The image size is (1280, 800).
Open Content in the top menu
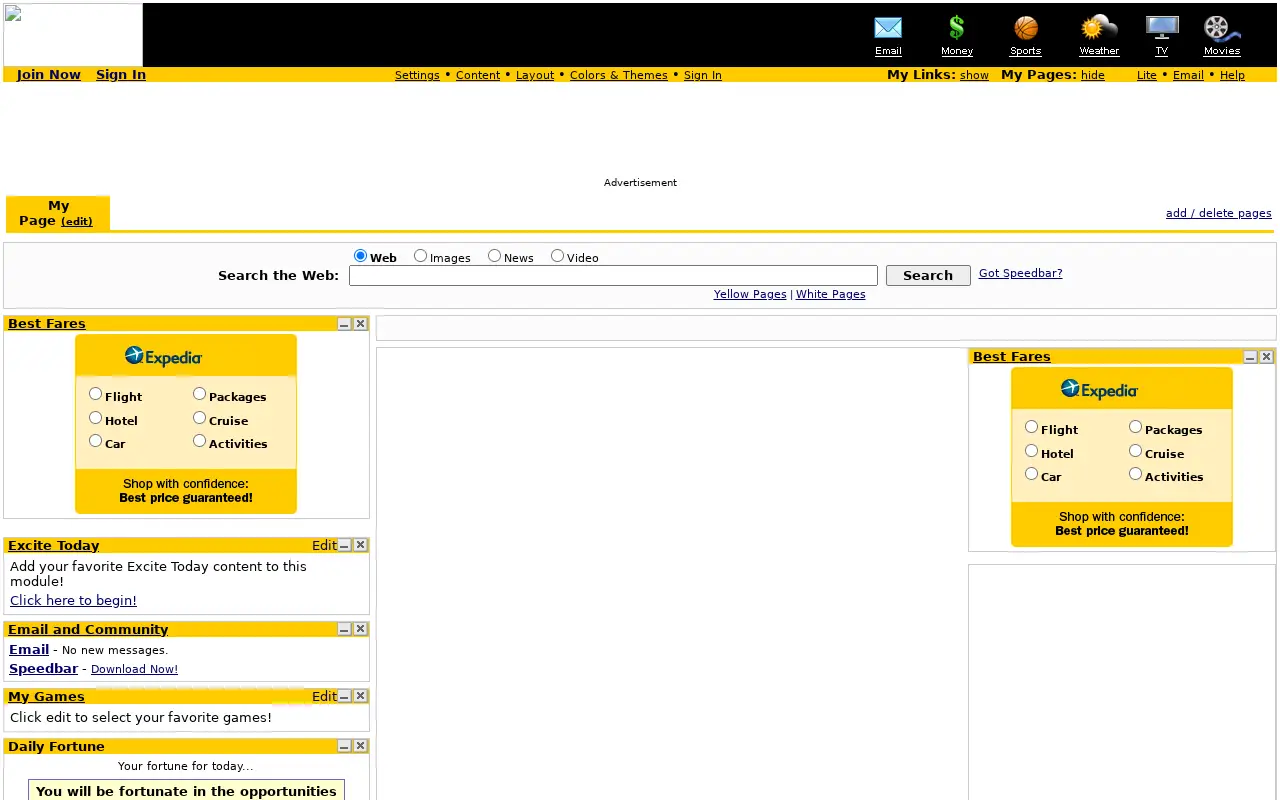[x=478, y=75]
